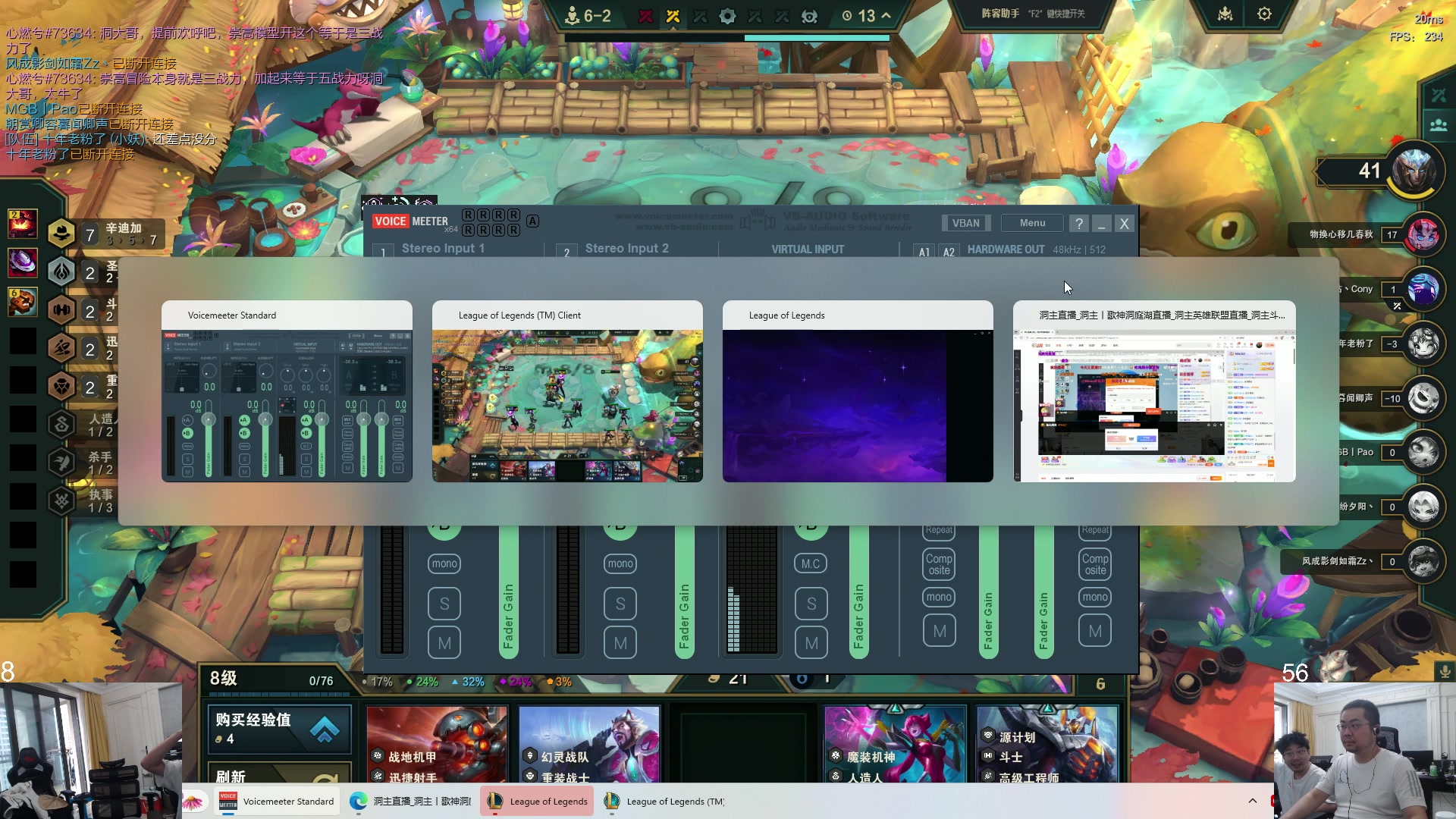Toggle mono on Stereo Input 2 strip
The image size is (1456, 819).
tap(620, 563)
